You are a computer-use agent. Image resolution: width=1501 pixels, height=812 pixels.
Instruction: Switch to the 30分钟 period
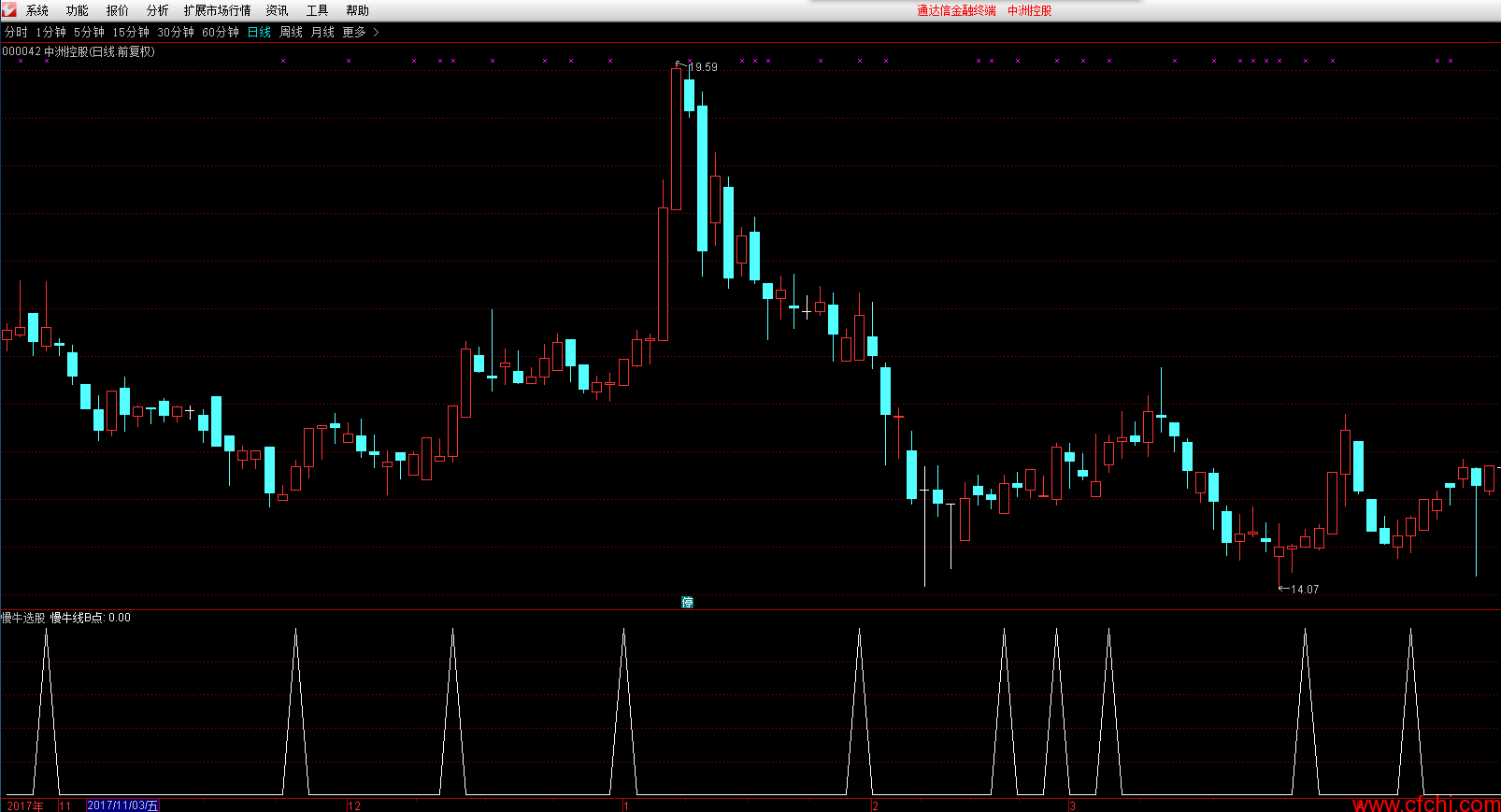(x=176, y=32)
